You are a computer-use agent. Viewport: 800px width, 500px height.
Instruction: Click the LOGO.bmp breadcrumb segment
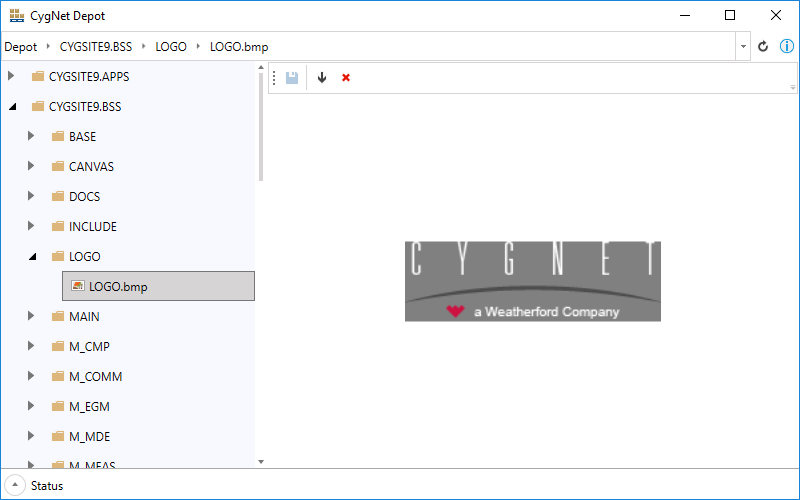(x=239, y=47)
